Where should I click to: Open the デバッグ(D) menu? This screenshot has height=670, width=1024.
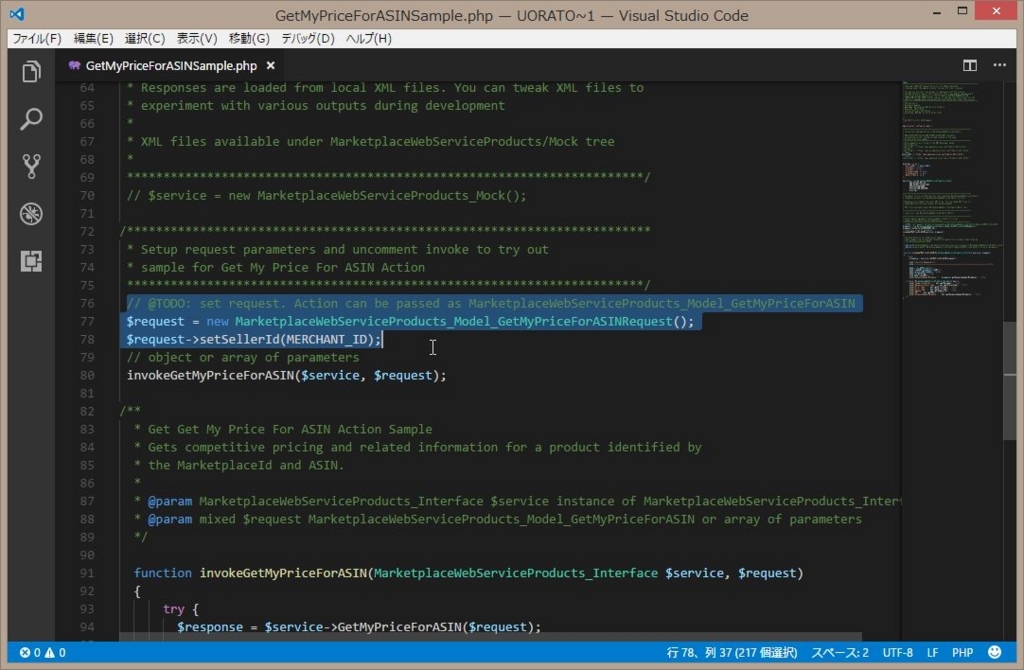click(x=308, y=39)
